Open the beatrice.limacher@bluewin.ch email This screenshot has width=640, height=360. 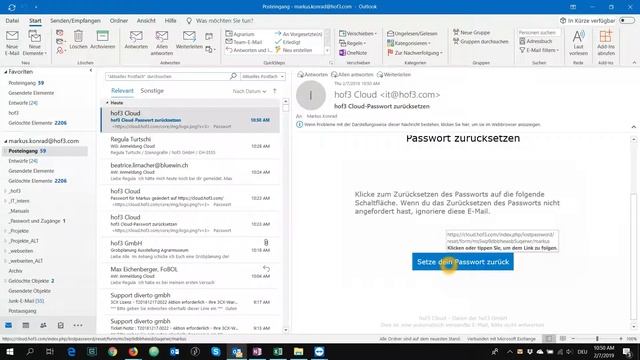(x=190, y=172)
